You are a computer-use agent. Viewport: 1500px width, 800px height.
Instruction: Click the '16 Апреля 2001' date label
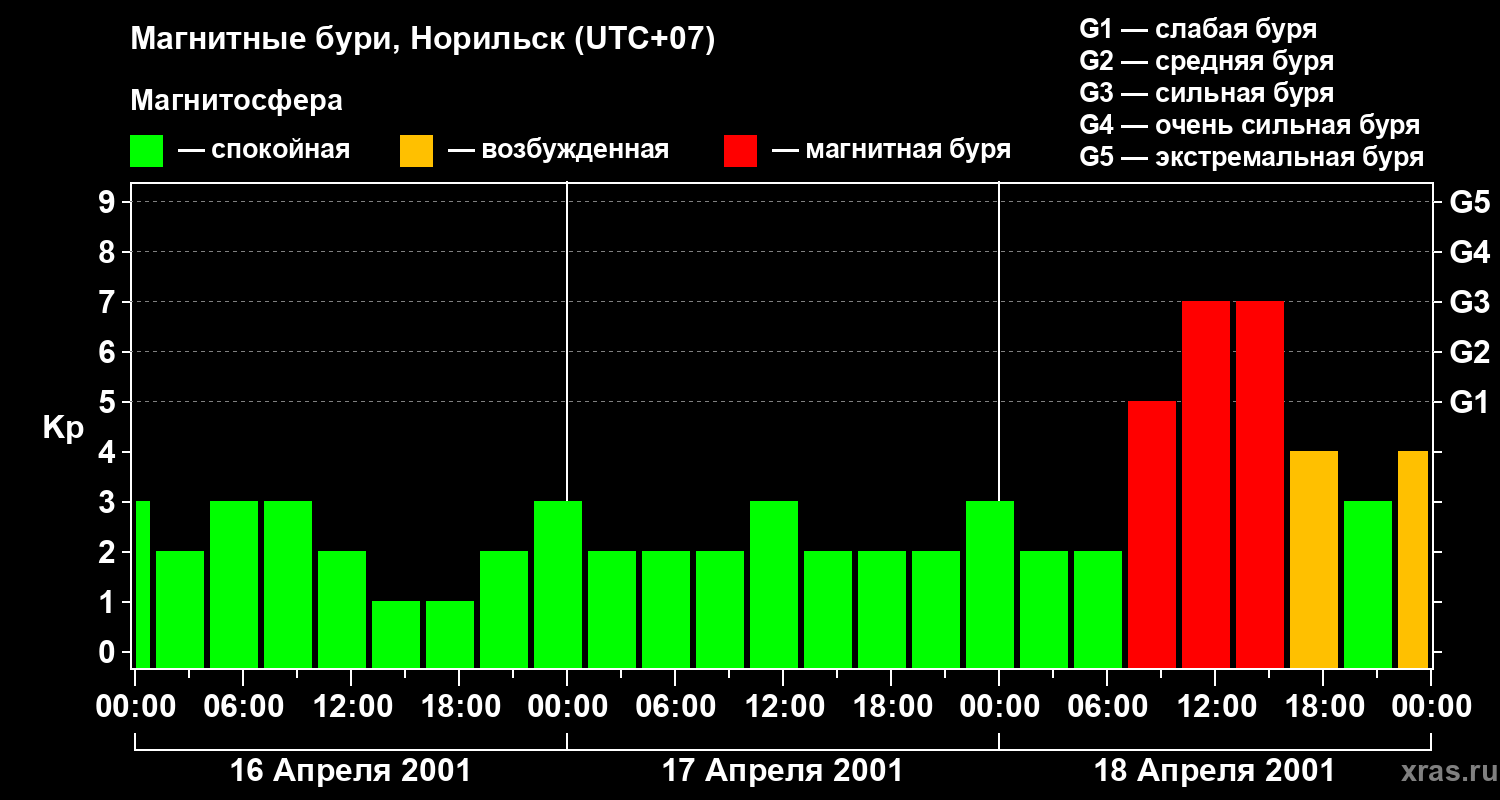350,771
